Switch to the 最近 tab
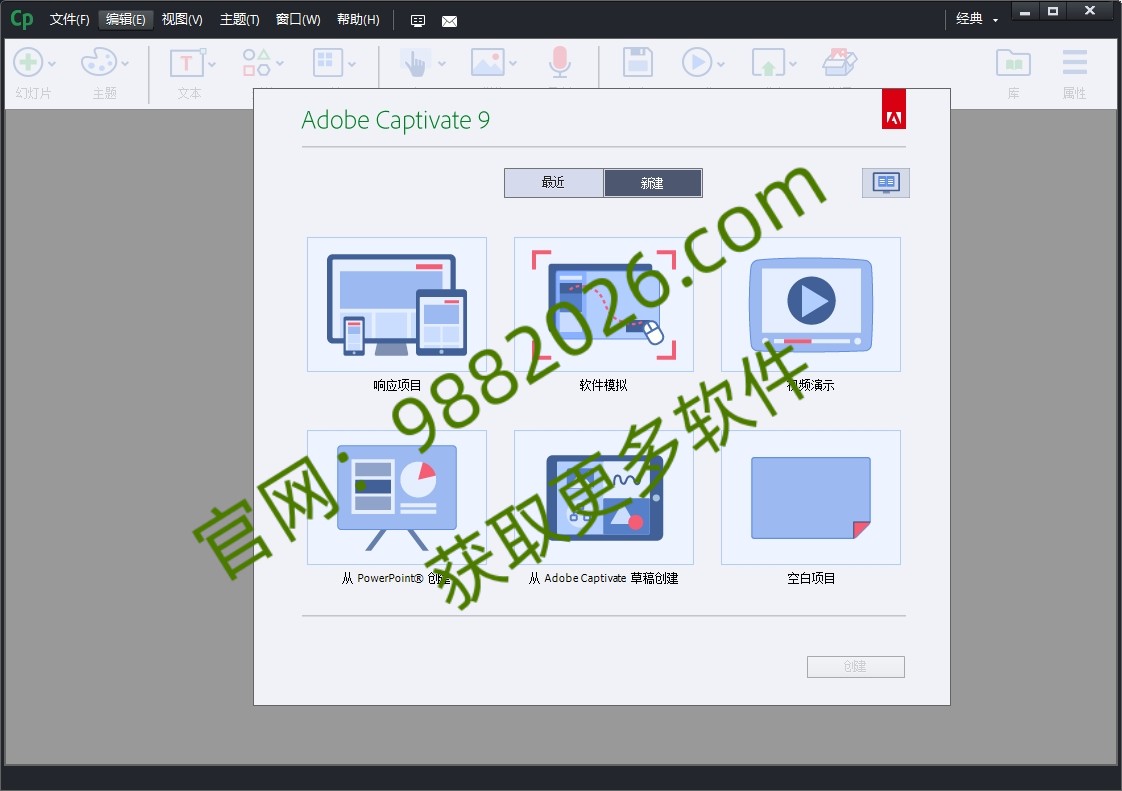This screenshot has width=1122, height=791. [x=554, y=183]
